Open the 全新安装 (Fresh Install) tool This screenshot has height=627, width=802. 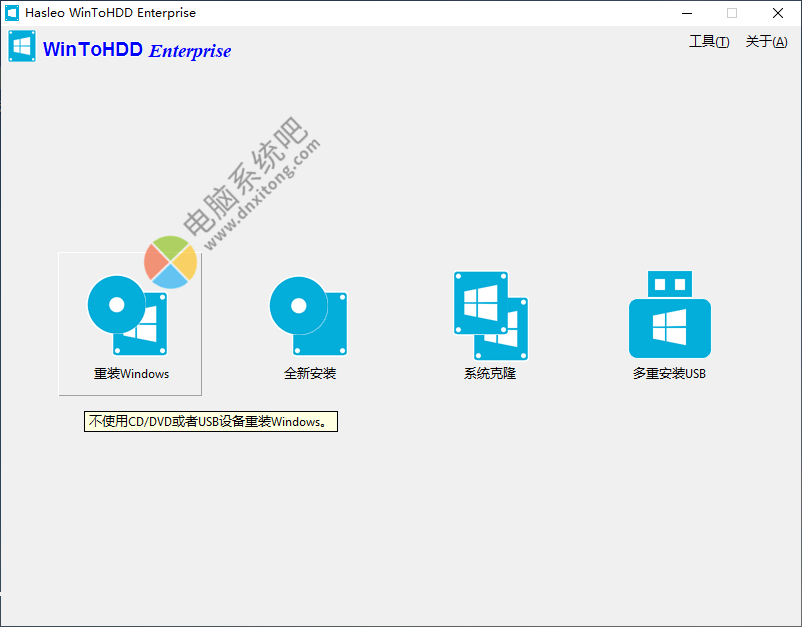[x=309, y=315]
